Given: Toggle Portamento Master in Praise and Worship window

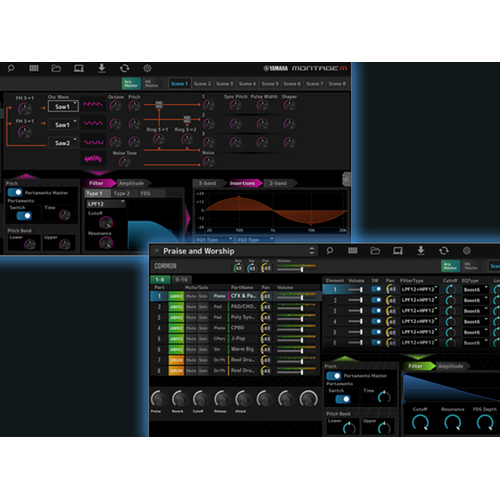Looking at the screenshot, I should pos(334,376).
